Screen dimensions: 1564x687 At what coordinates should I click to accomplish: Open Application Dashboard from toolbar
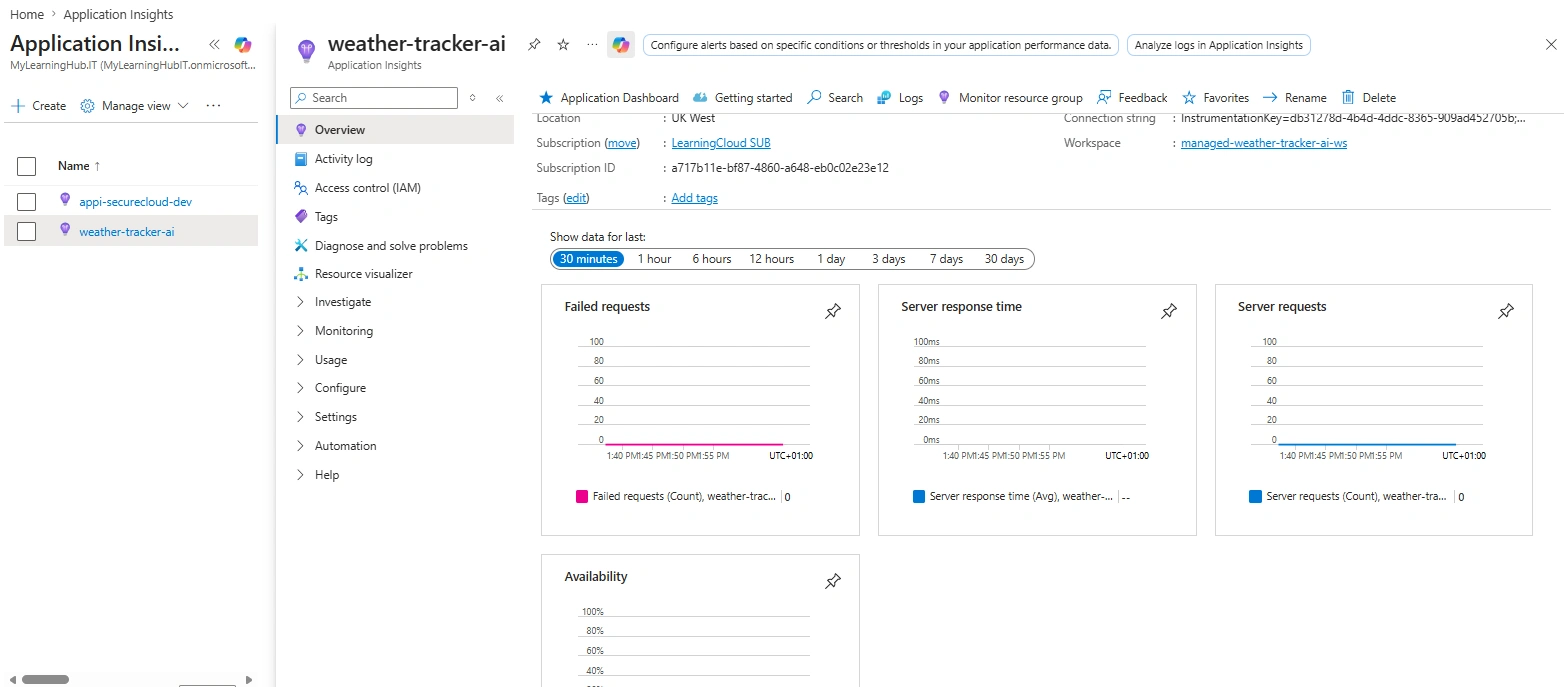(609, 98)
